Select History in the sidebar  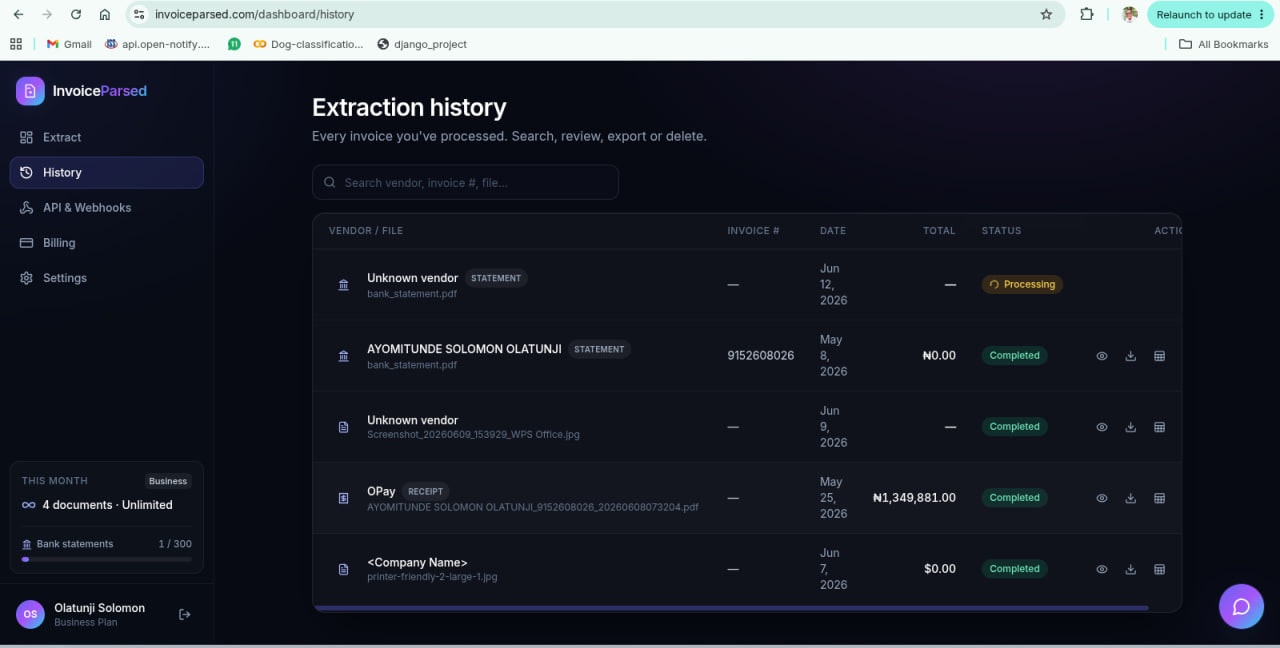[x=106, y=172]
